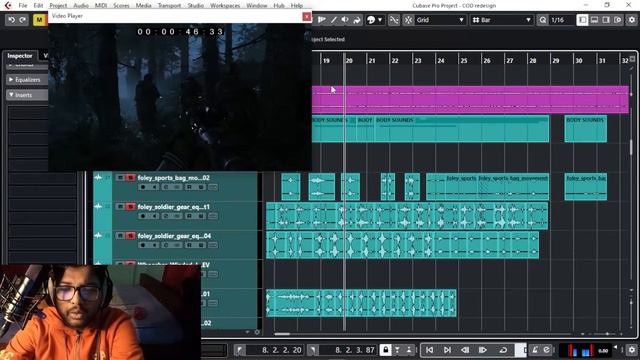Screen dimensions: 640x360
Task: Unsolo the foley_soldier_gear_eq...04 track
Action: 130,236
